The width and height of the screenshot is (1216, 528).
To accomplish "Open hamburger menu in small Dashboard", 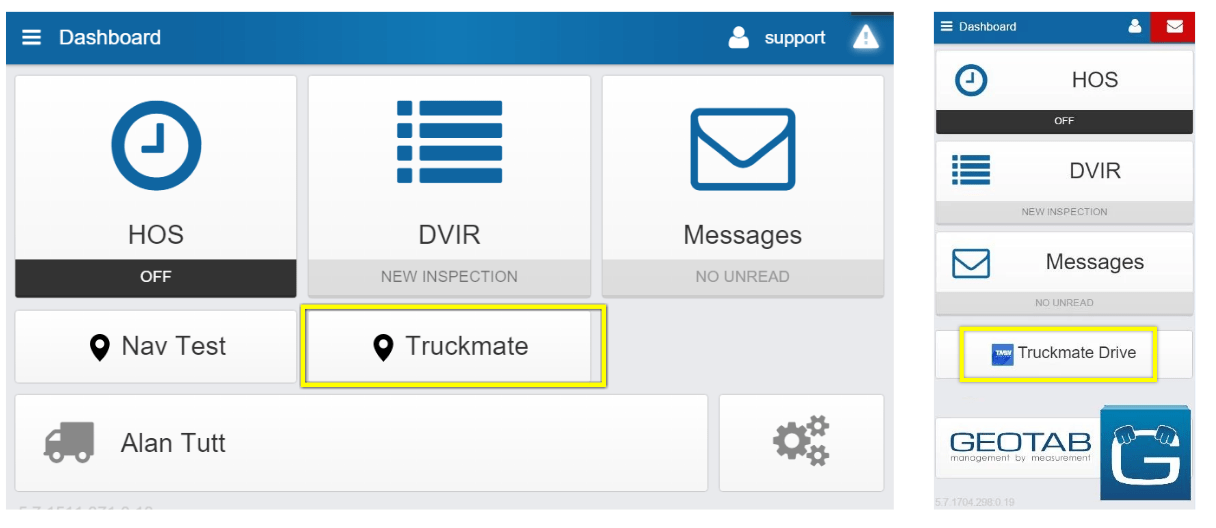I will pos(947,27).
